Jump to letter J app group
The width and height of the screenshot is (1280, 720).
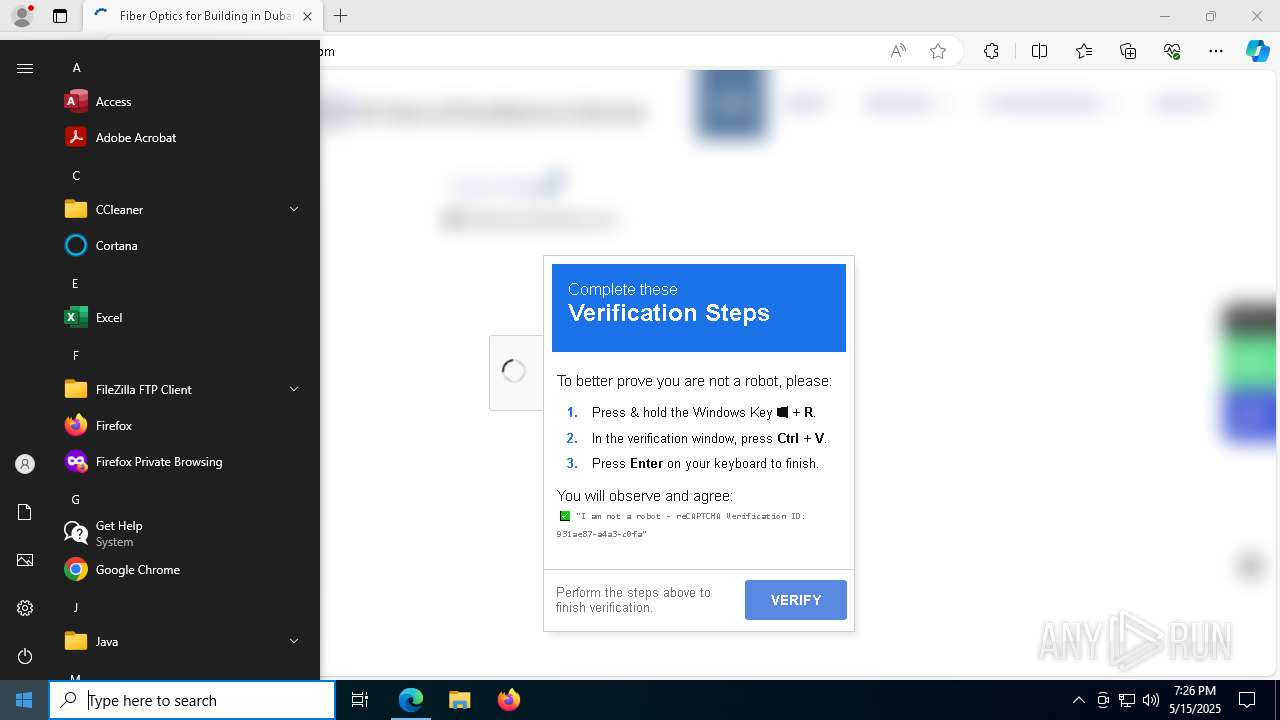(x=75, y=608)
